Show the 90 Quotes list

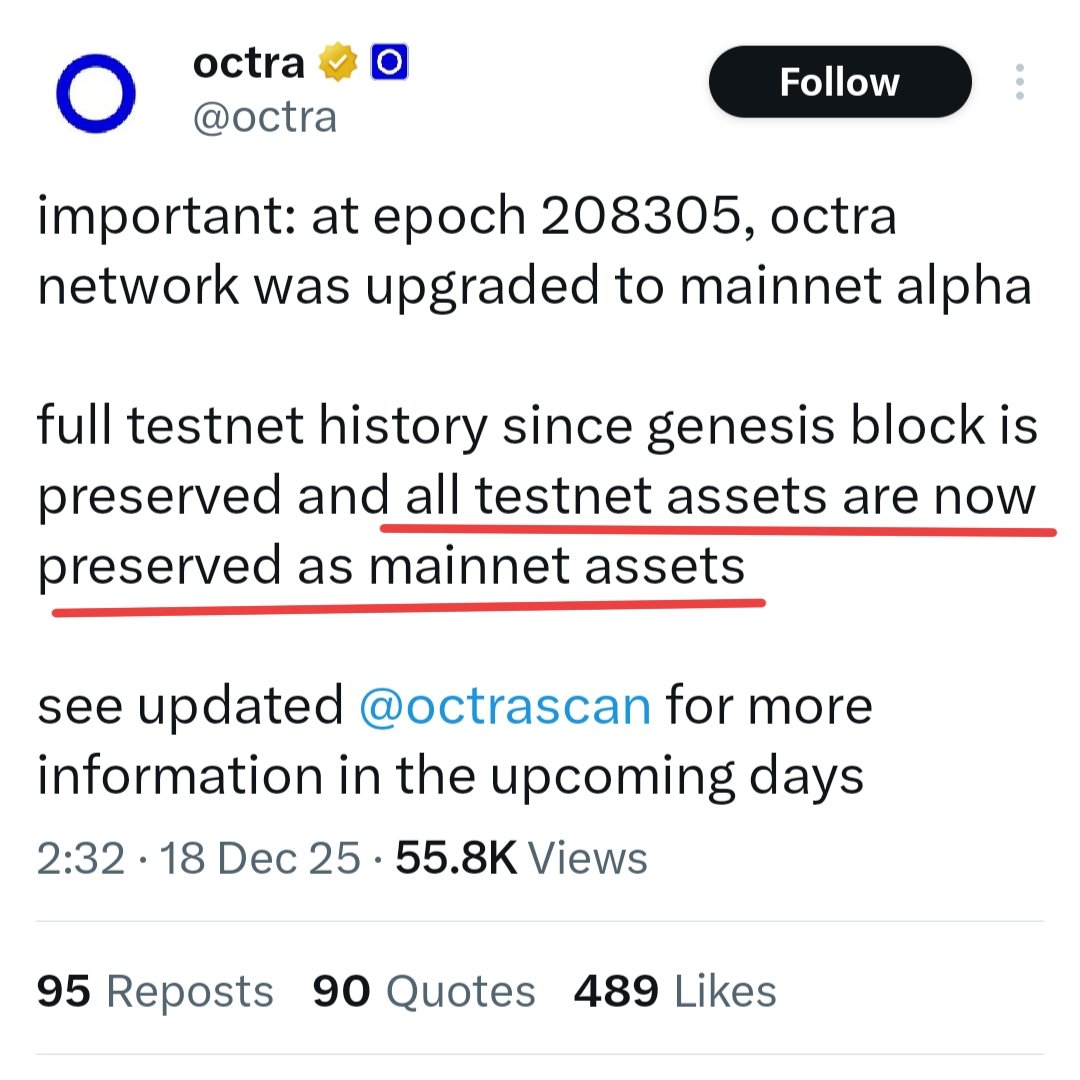pos(424,991)
